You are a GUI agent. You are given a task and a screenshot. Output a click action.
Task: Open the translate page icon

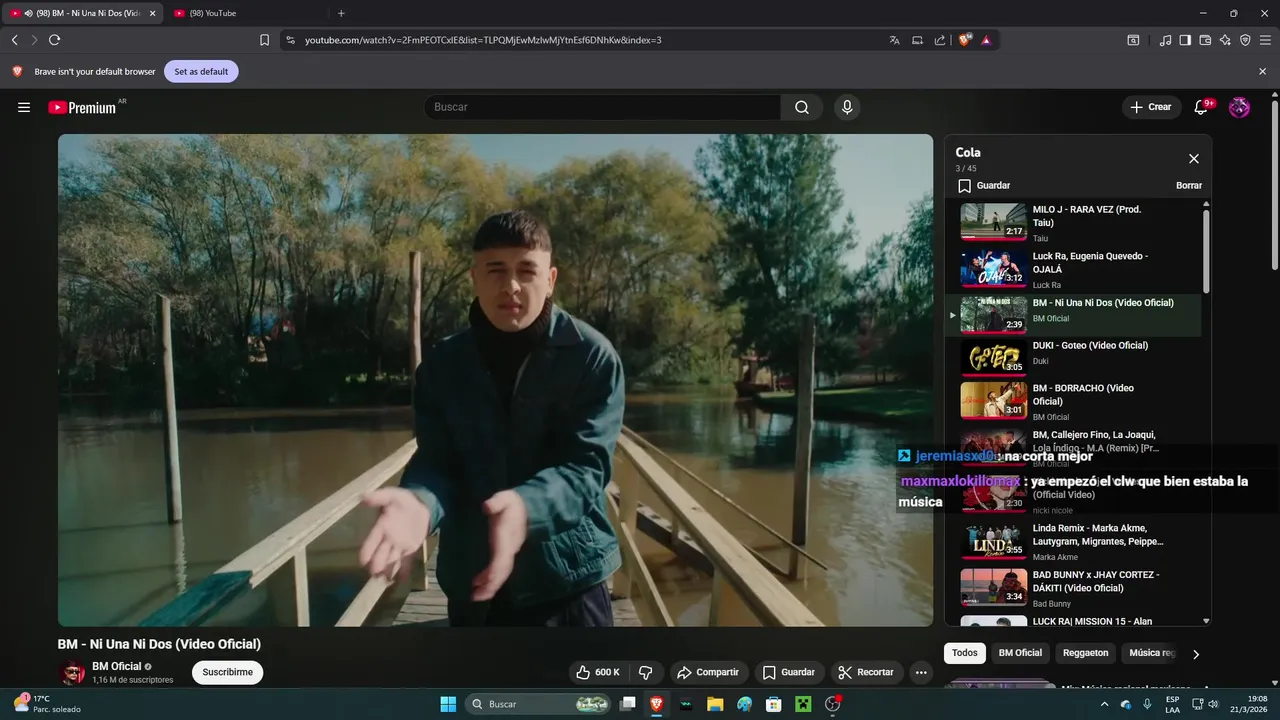894,40
